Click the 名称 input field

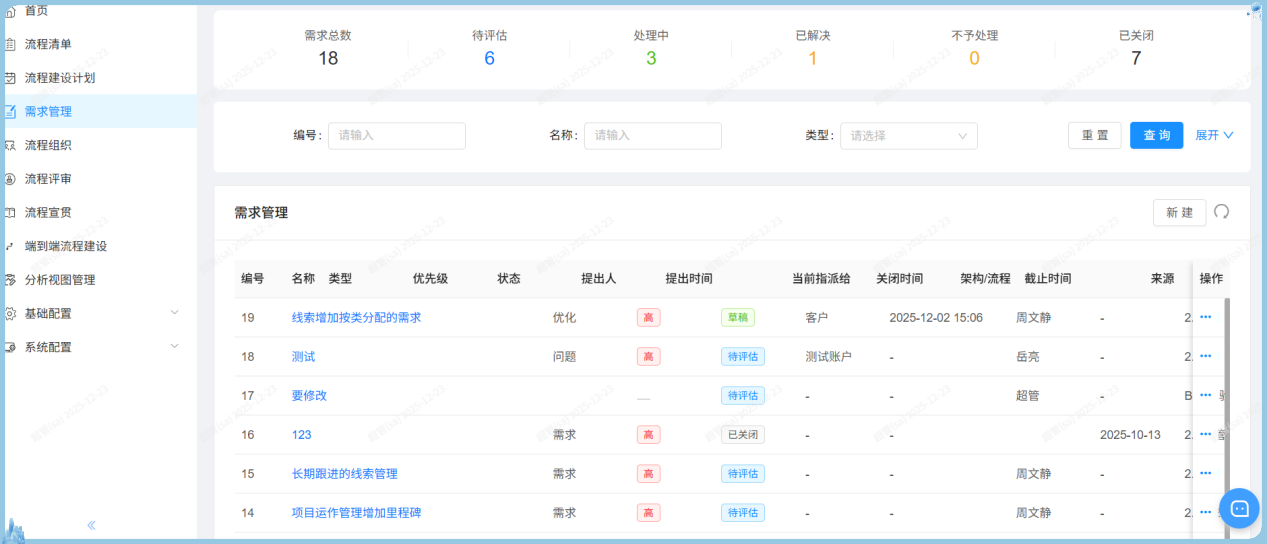653,136
